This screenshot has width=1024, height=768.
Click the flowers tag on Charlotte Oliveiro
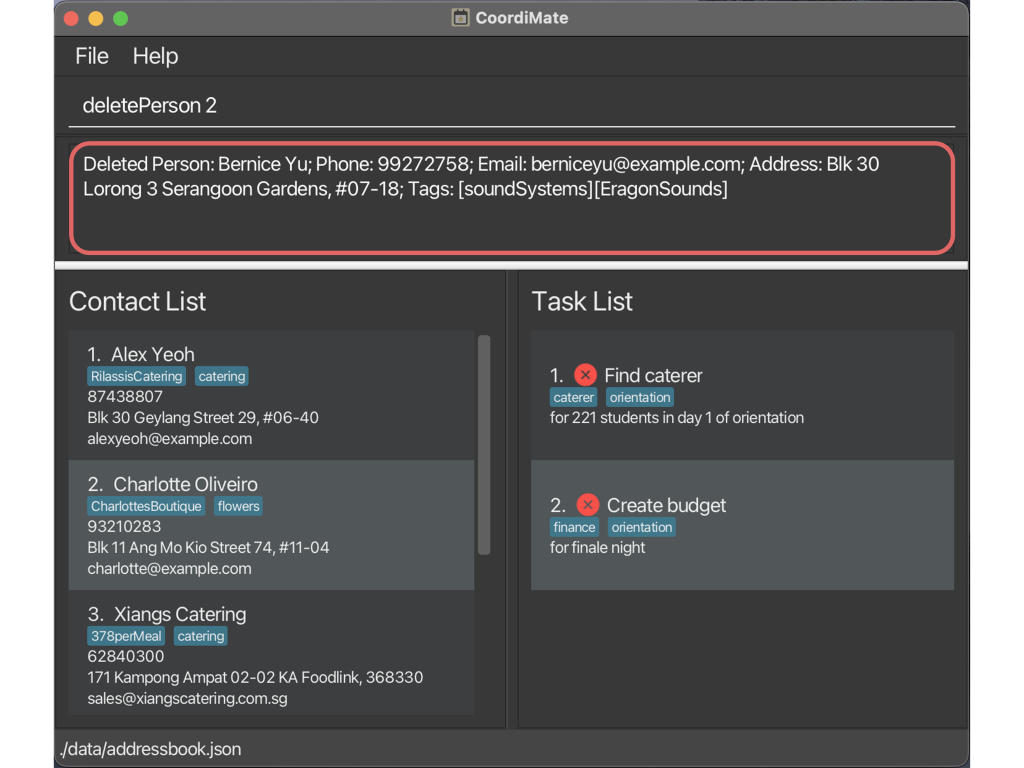(238, 507)
